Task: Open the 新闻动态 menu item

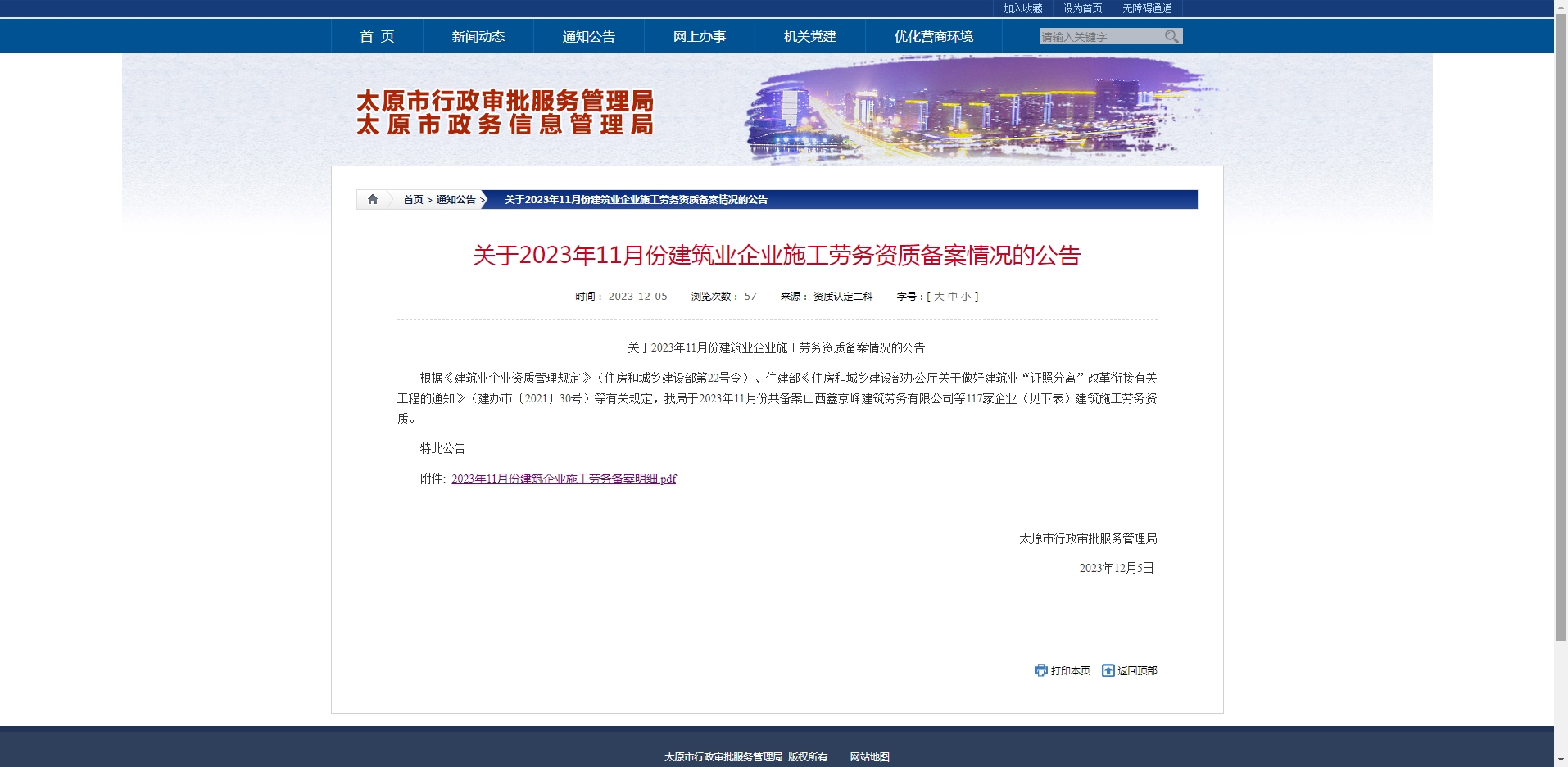Action: [x=478, y=36]
